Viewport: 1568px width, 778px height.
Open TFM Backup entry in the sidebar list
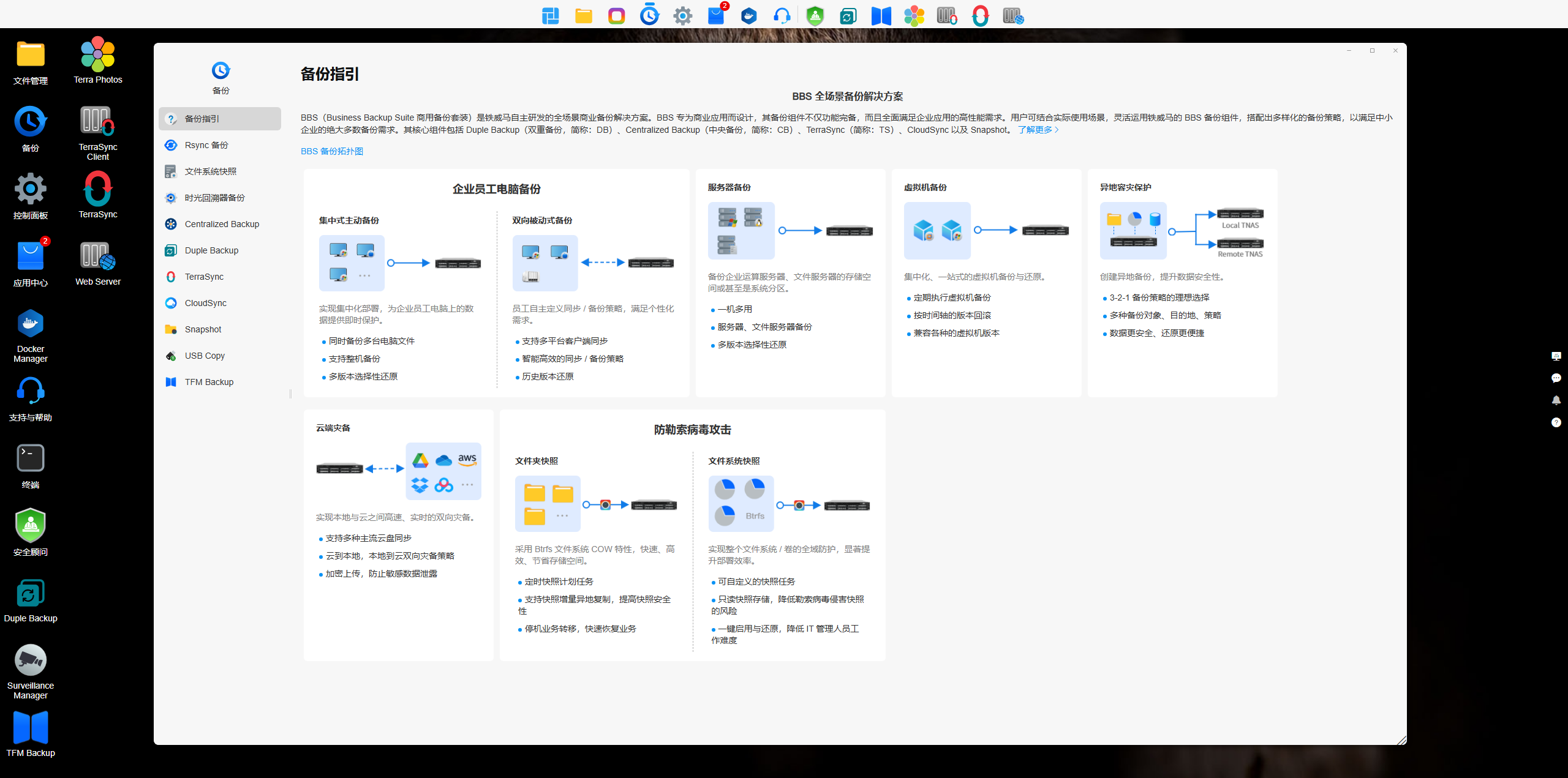220,382
